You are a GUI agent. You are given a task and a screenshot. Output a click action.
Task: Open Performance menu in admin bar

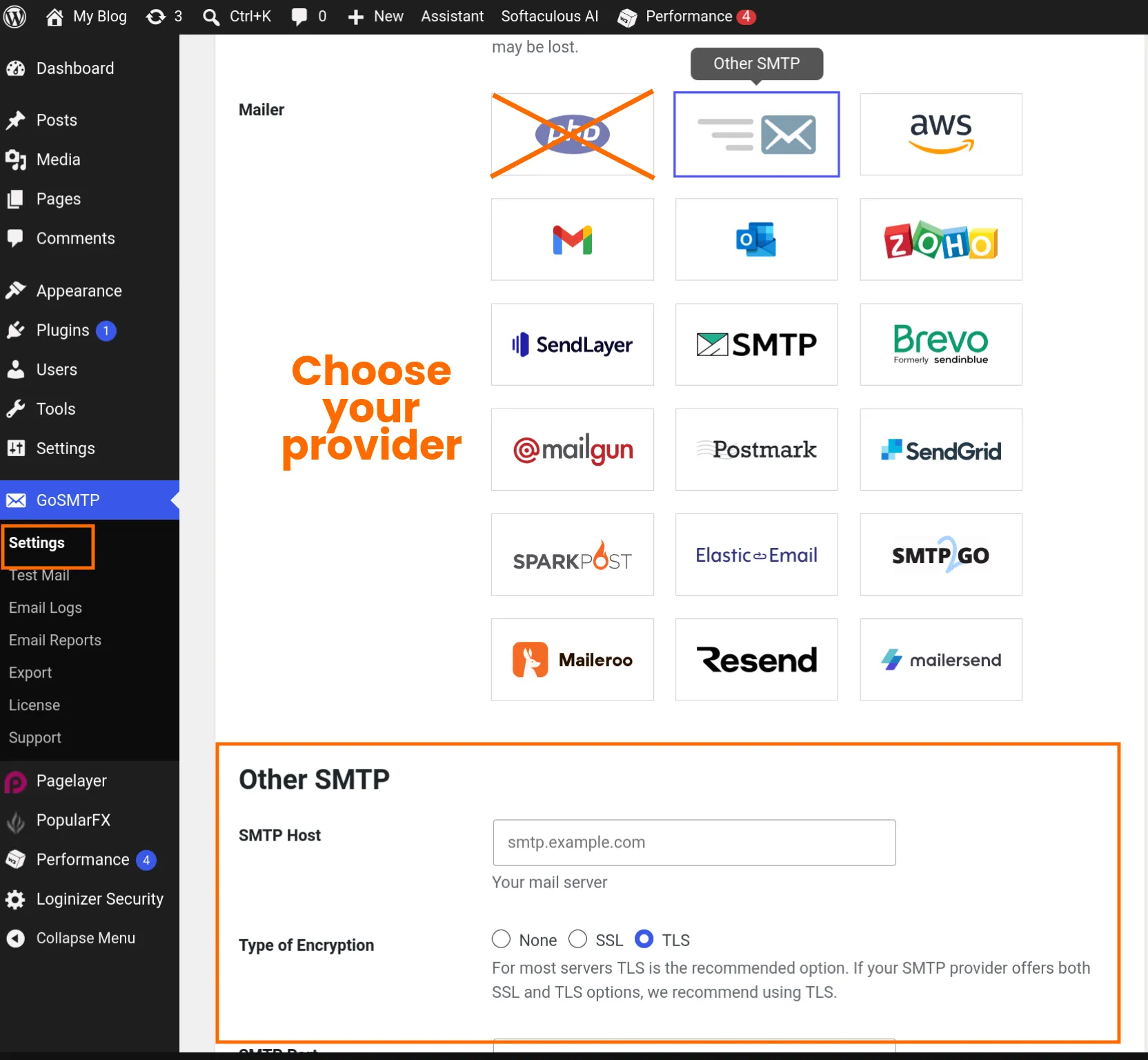click(x=687, y=17)
